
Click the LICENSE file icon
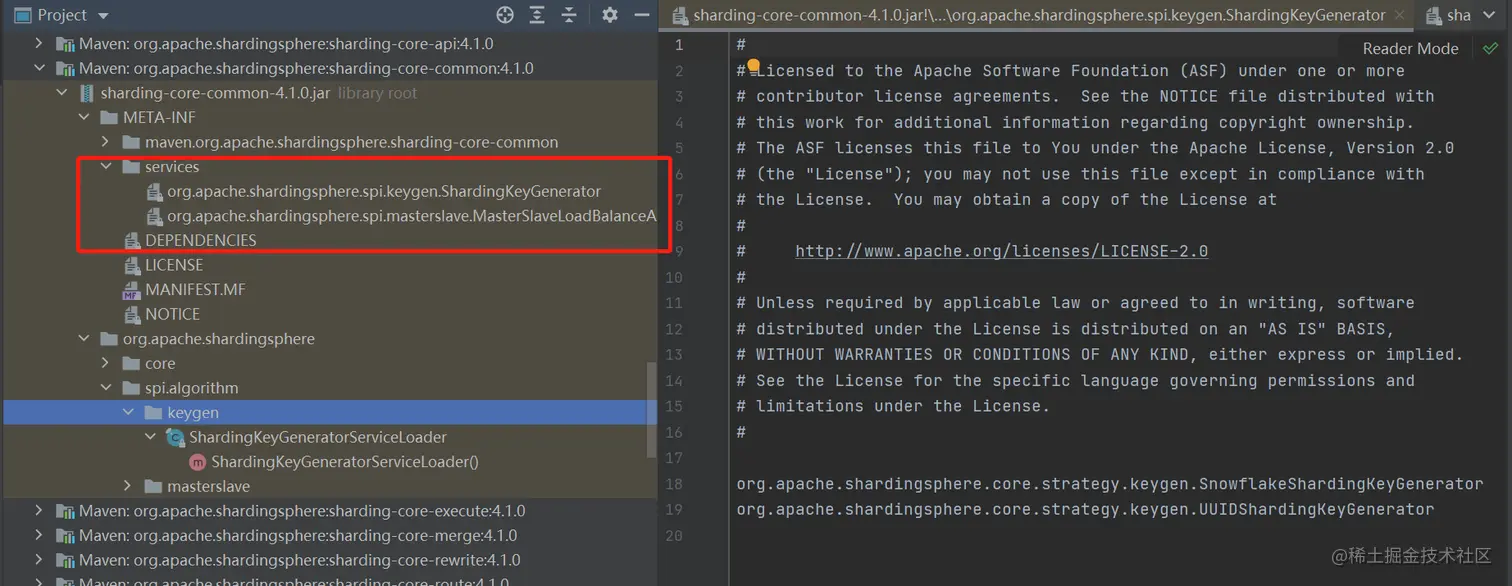pyautogui.click(x=131, y=265)
